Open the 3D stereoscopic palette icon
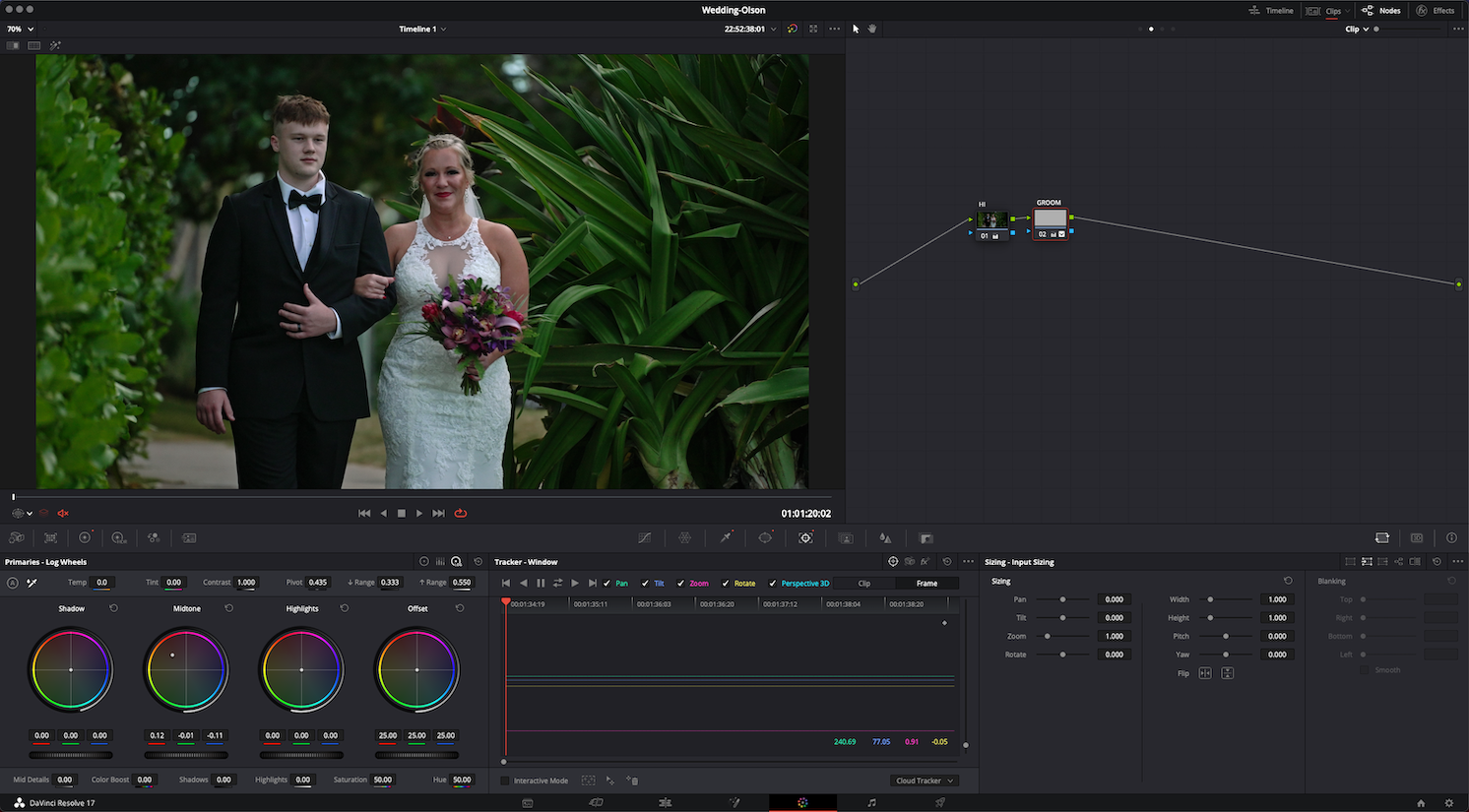The width and height of the screenshot is (1469, 812). coord(1417,538)
